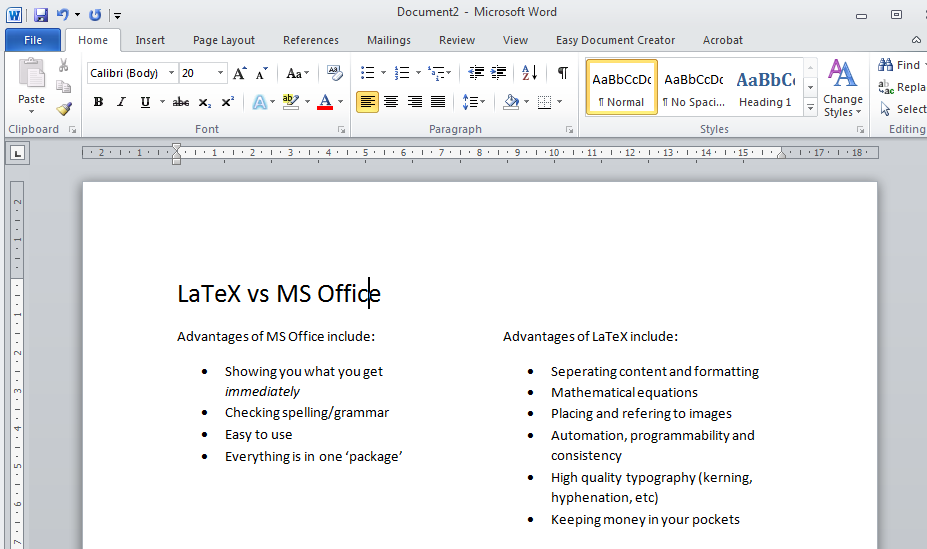Center-align the paragraph text
Image resolution: width=927 pixels, height=549 pixels.
[x=391, y=102]
